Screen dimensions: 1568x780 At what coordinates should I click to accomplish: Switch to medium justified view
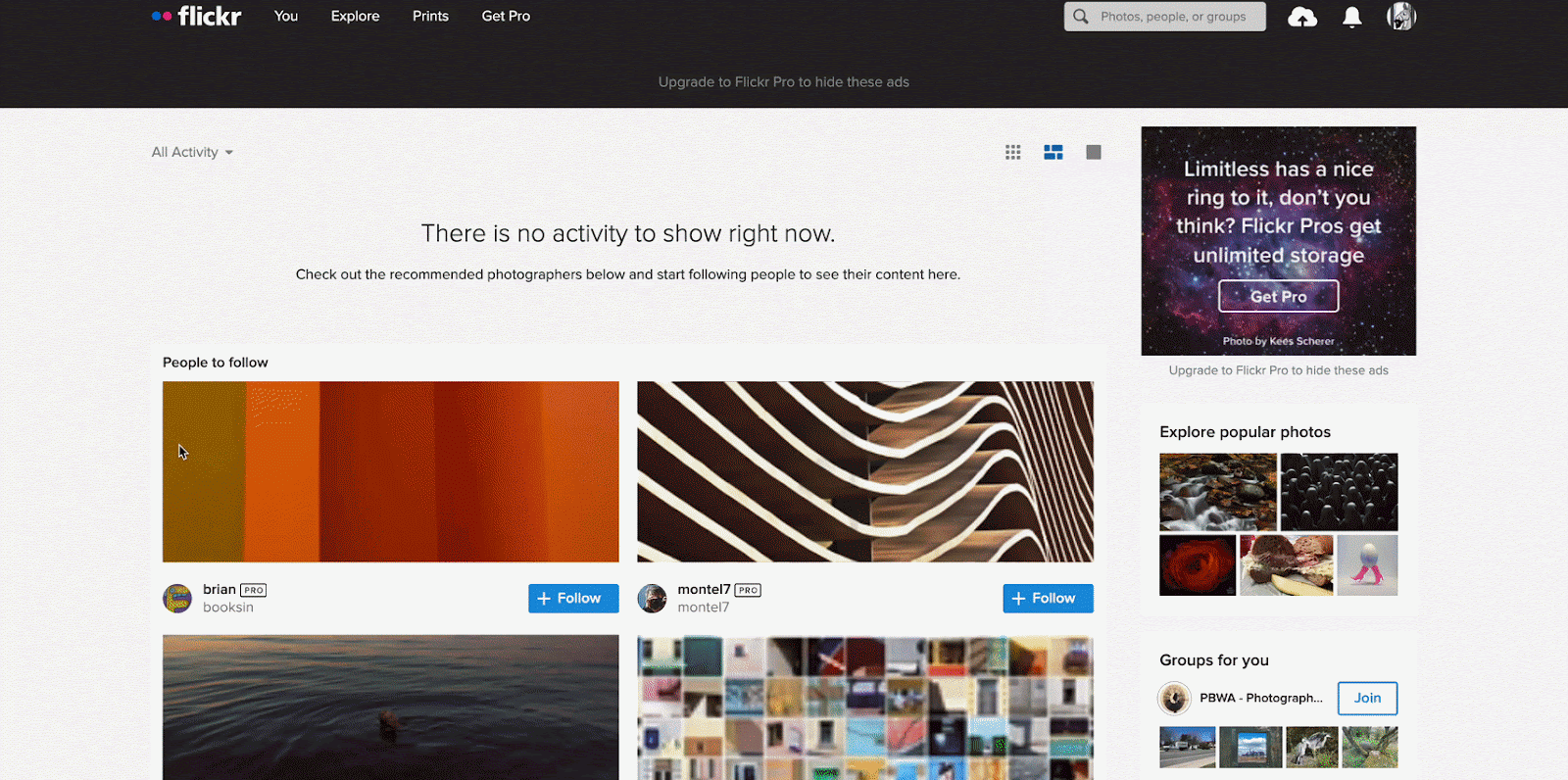(1053, 152)
